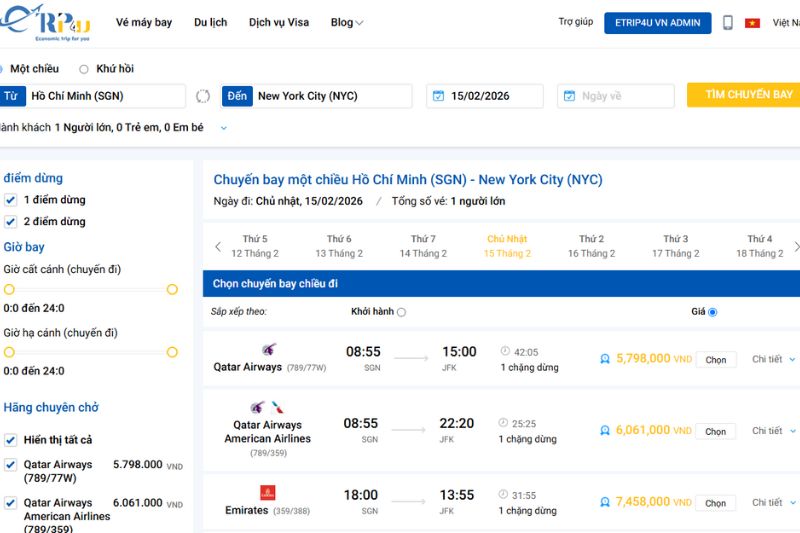Open the Vé máy bay menu
The width and height of the screenshot is (800, 533).
tap(144, 22)
